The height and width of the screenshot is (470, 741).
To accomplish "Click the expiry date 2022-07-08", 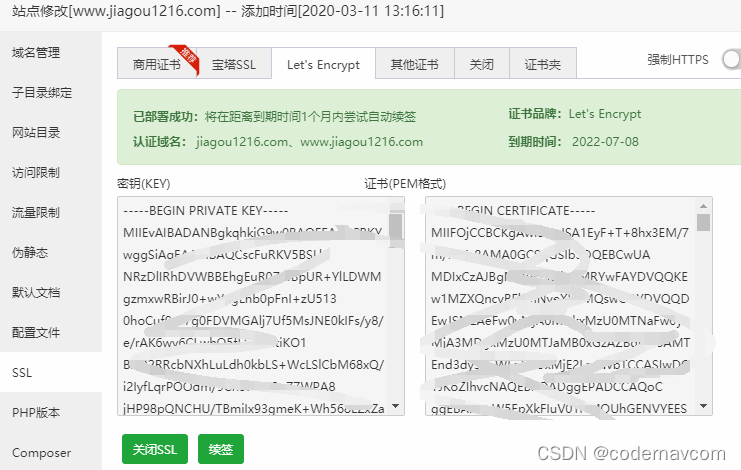I will pyautogui.click(x=605, y=142).
